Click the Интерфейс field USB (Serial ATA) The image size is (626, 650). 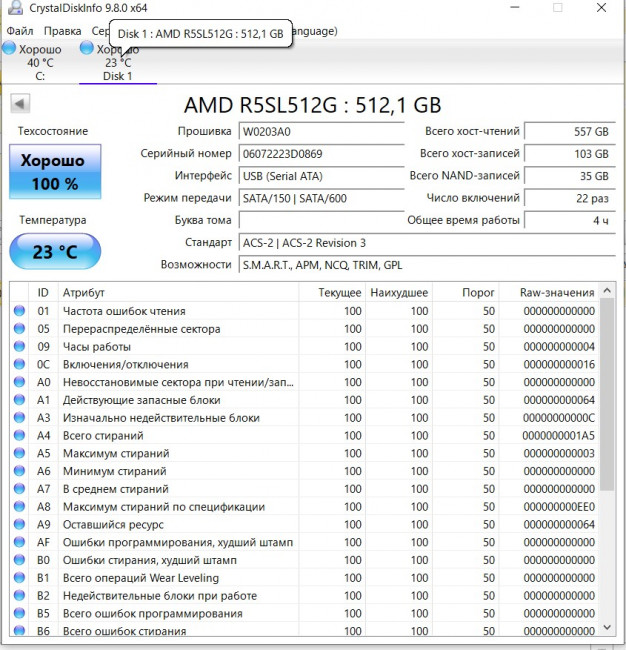(321, 176)
